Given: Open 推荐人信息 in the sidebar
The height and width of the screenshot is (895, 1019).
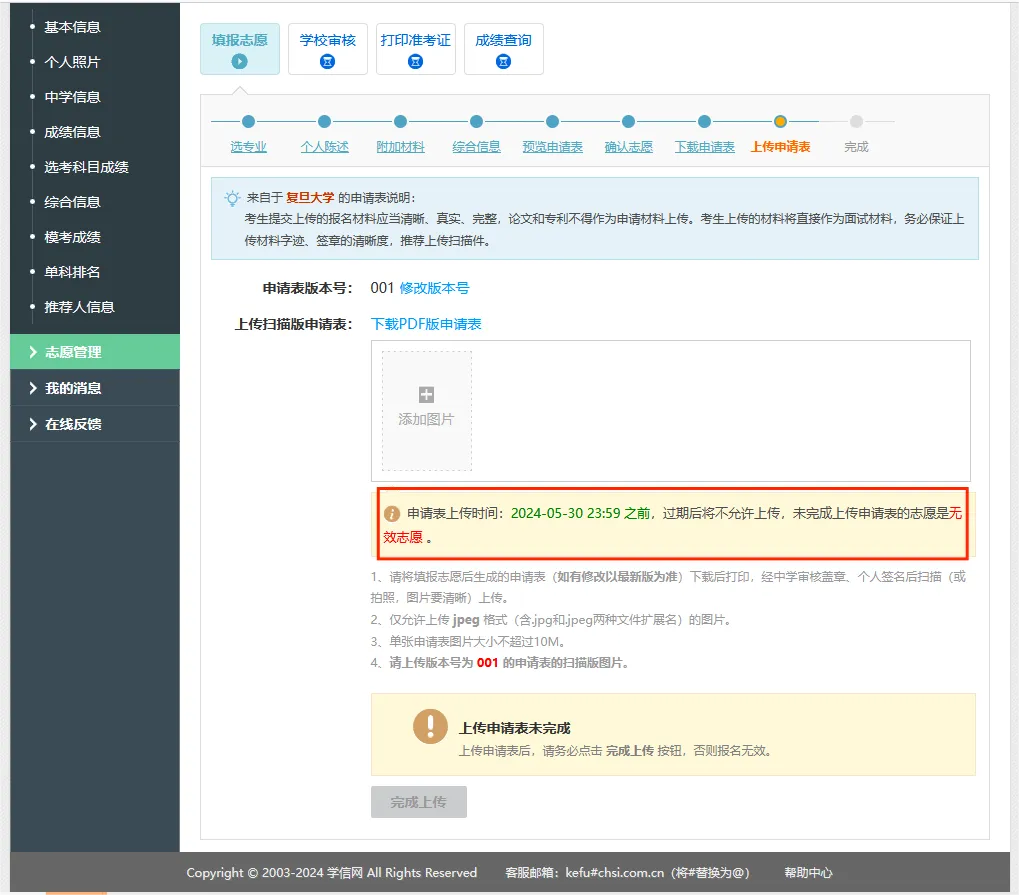Looking at the screenshot, I should [79, 307].
